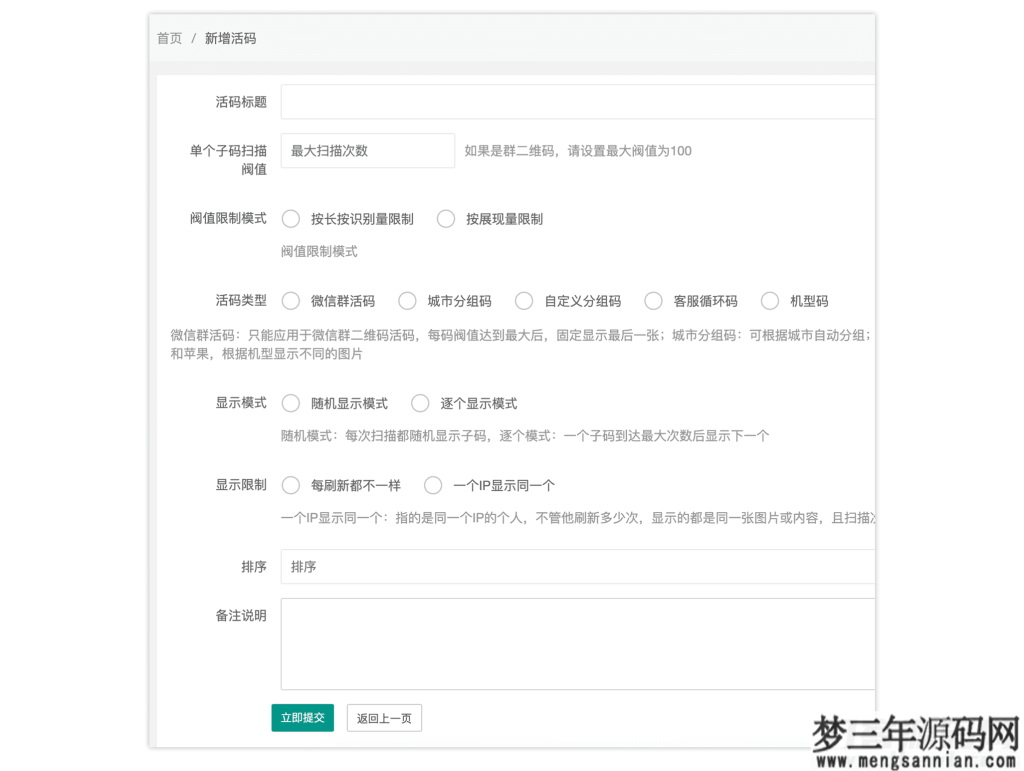Select the 客服循环码 option

click(653, 300)
